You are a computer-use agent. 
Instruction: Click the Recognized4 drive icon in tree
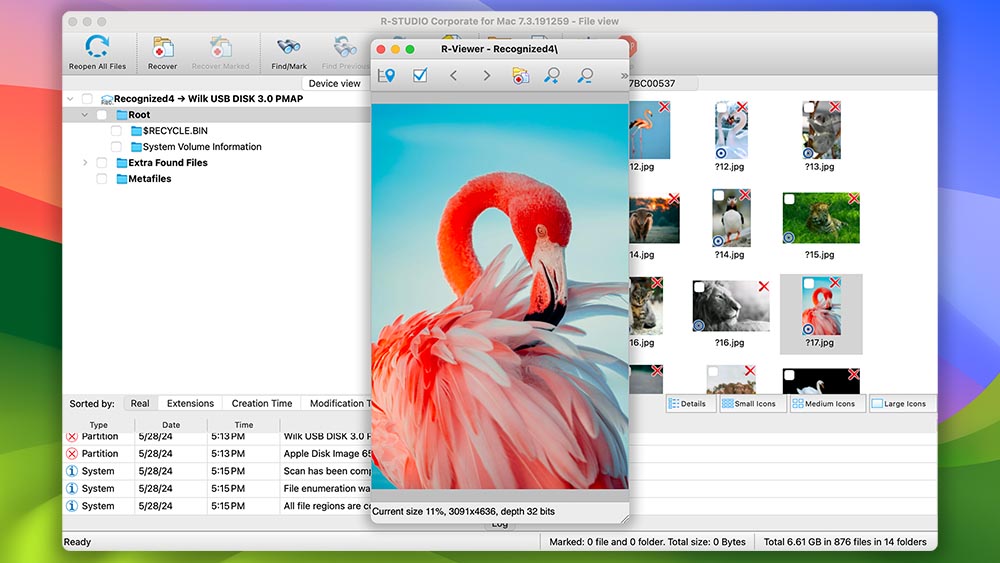107,99
